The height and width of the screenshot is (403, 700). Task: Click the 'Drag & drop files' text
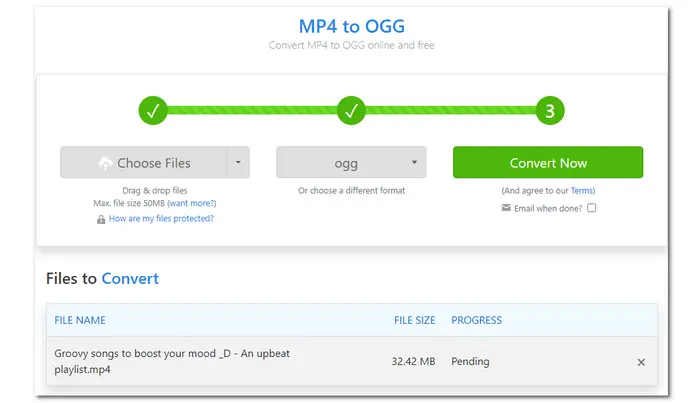[x=155, y=191]
